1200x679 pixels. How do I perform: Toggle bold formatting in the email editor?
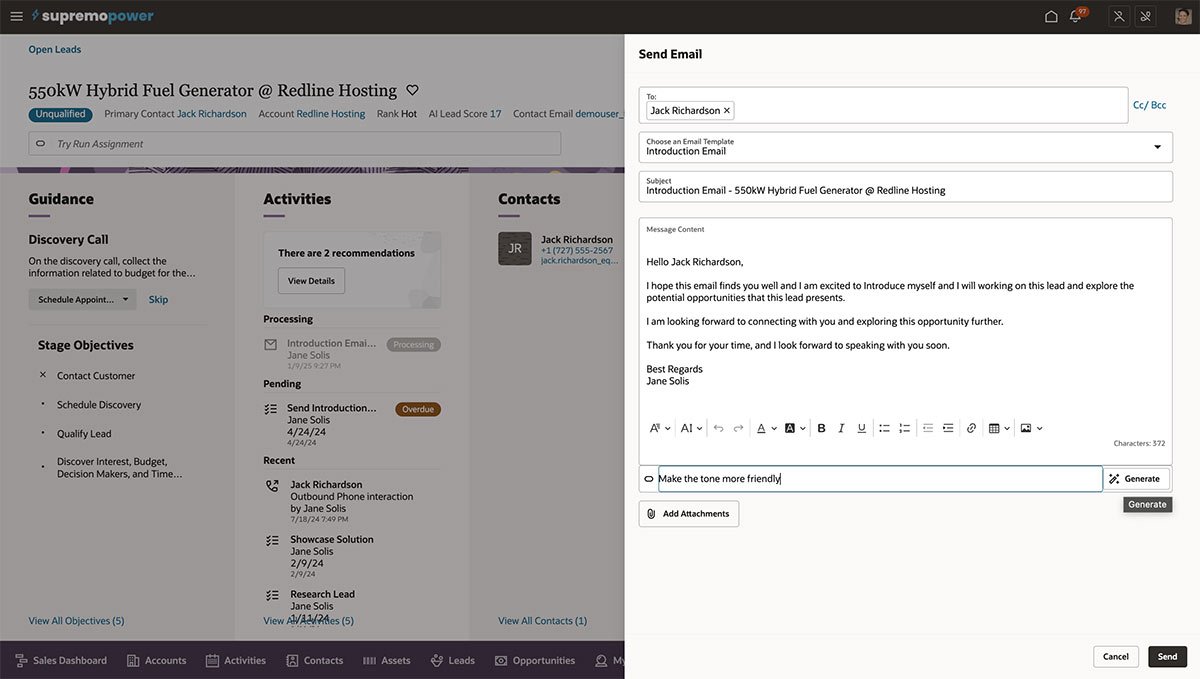821,428
